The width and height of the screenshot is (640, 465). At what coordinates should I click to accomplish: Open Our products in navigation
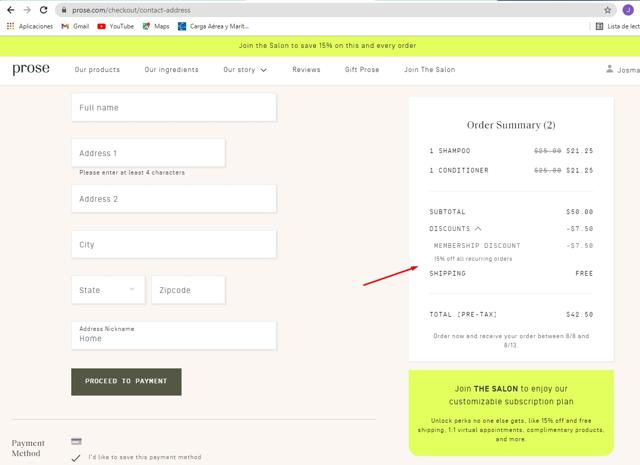pos(97,70)
